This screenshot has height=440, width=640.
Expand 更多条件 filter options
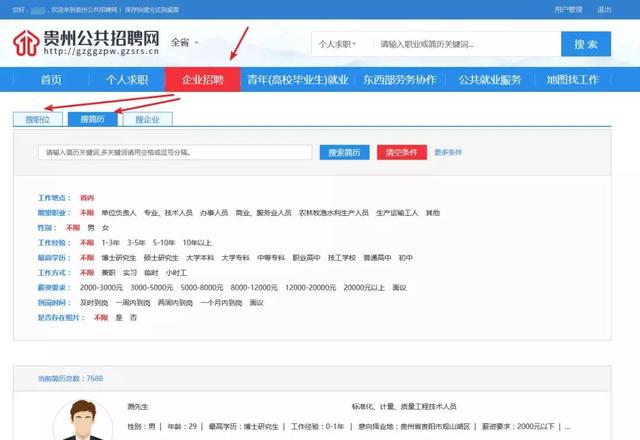coord(448,153)
